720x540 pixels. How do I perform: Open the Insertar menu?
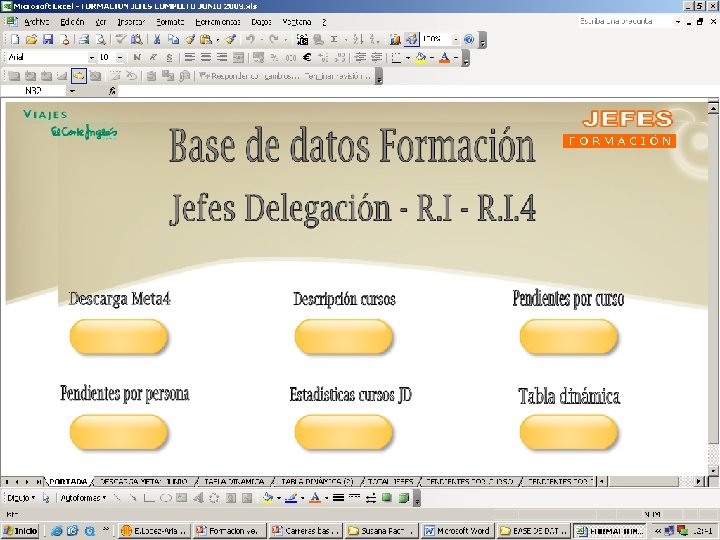(x=131, y=22)
